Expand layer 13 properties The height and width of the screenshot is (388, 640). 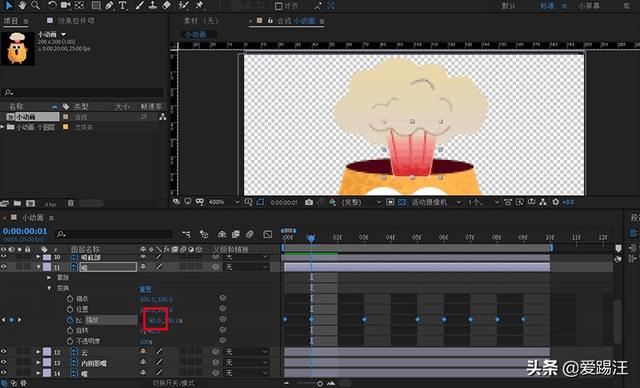38,362
